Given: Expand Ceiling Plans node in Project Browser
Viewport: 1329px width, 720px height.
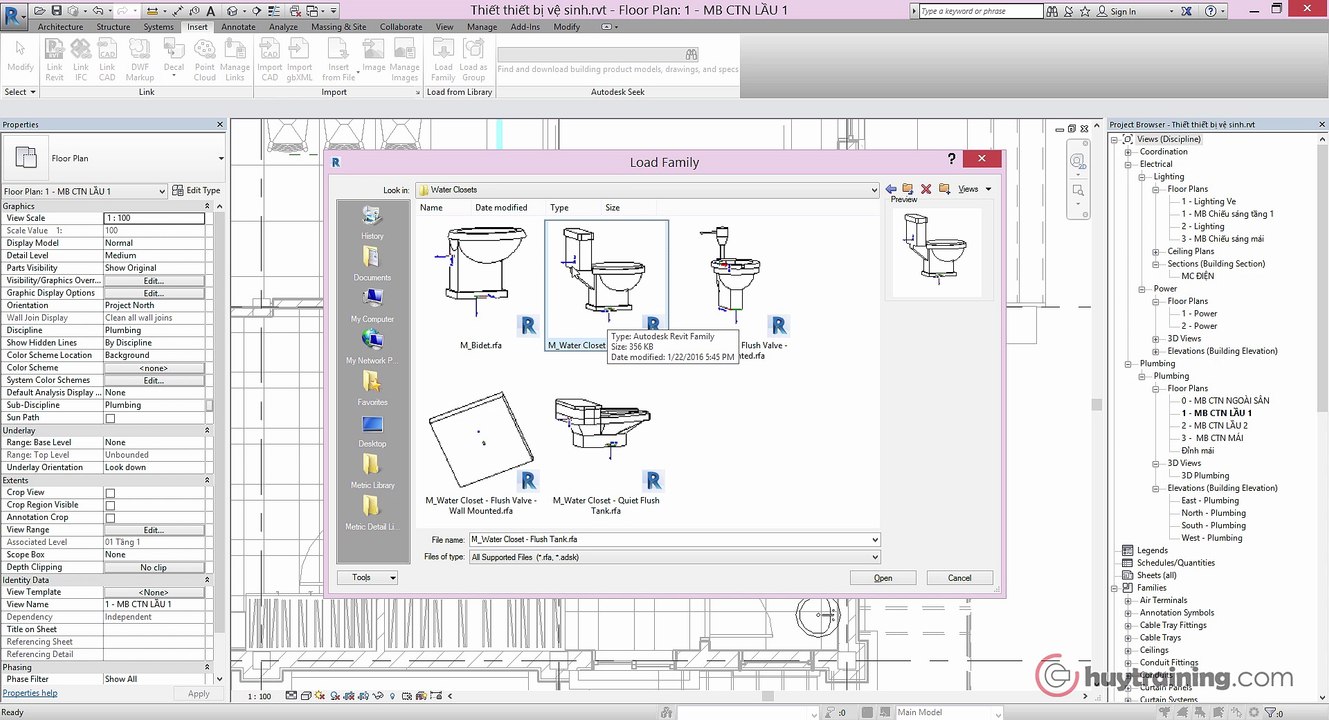Looking at the screenshot, I should click(1157, 251).
